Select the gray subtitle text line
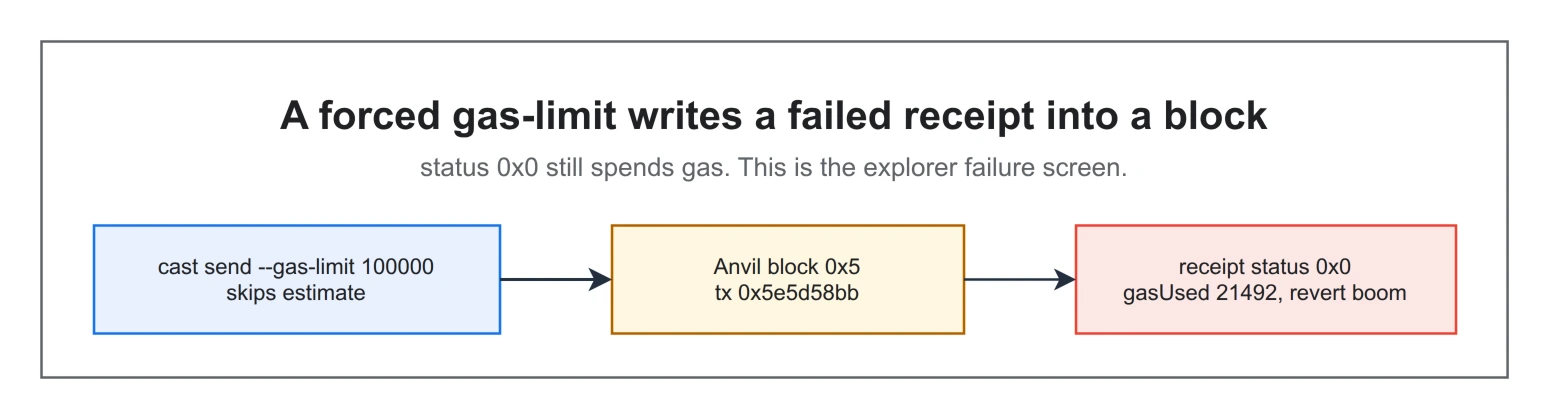The width and height of the screenshot is (1549, 419). (774, 168)
